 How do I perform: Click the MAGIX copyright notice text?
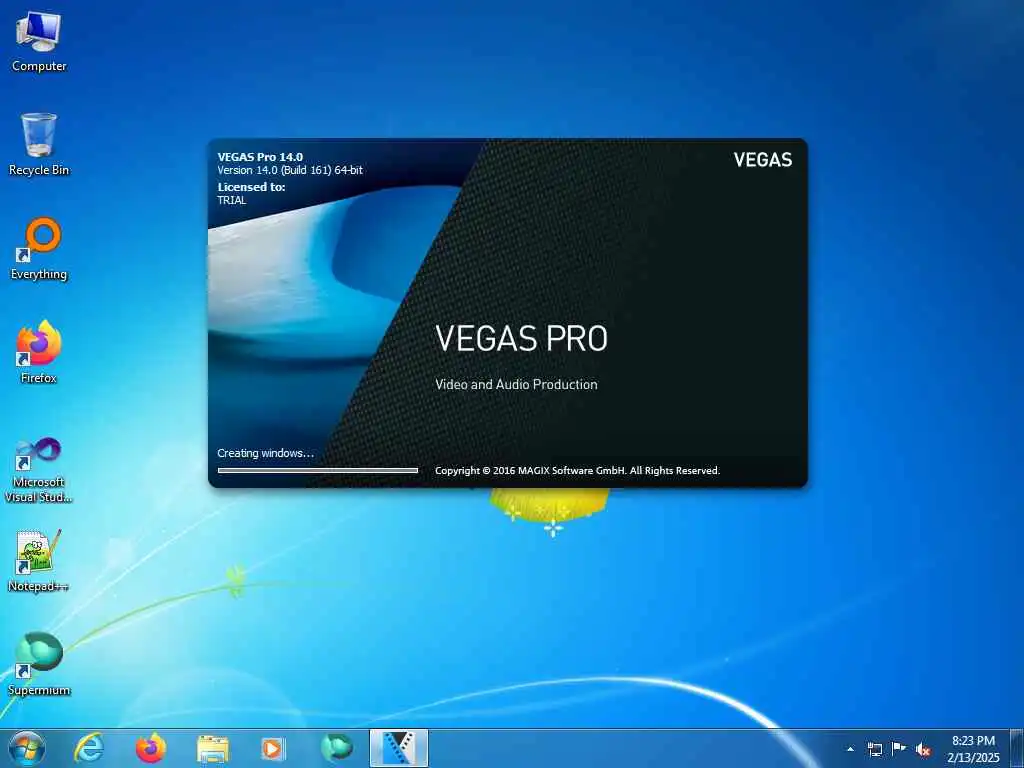point(577,471)
